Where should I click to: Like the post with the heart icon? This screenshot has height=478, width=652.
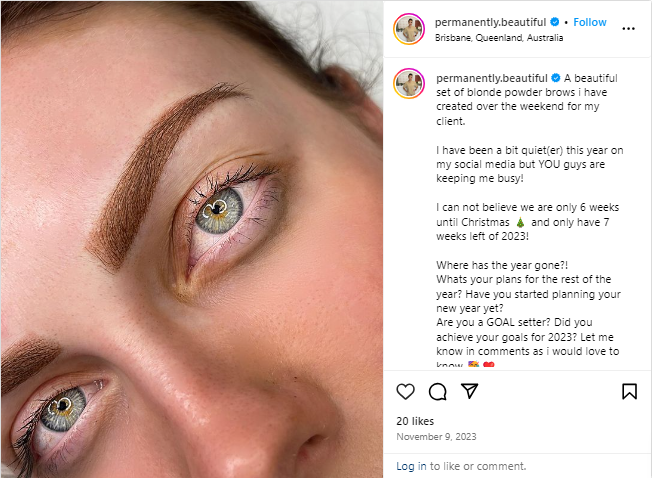click(x=406, y=391)
